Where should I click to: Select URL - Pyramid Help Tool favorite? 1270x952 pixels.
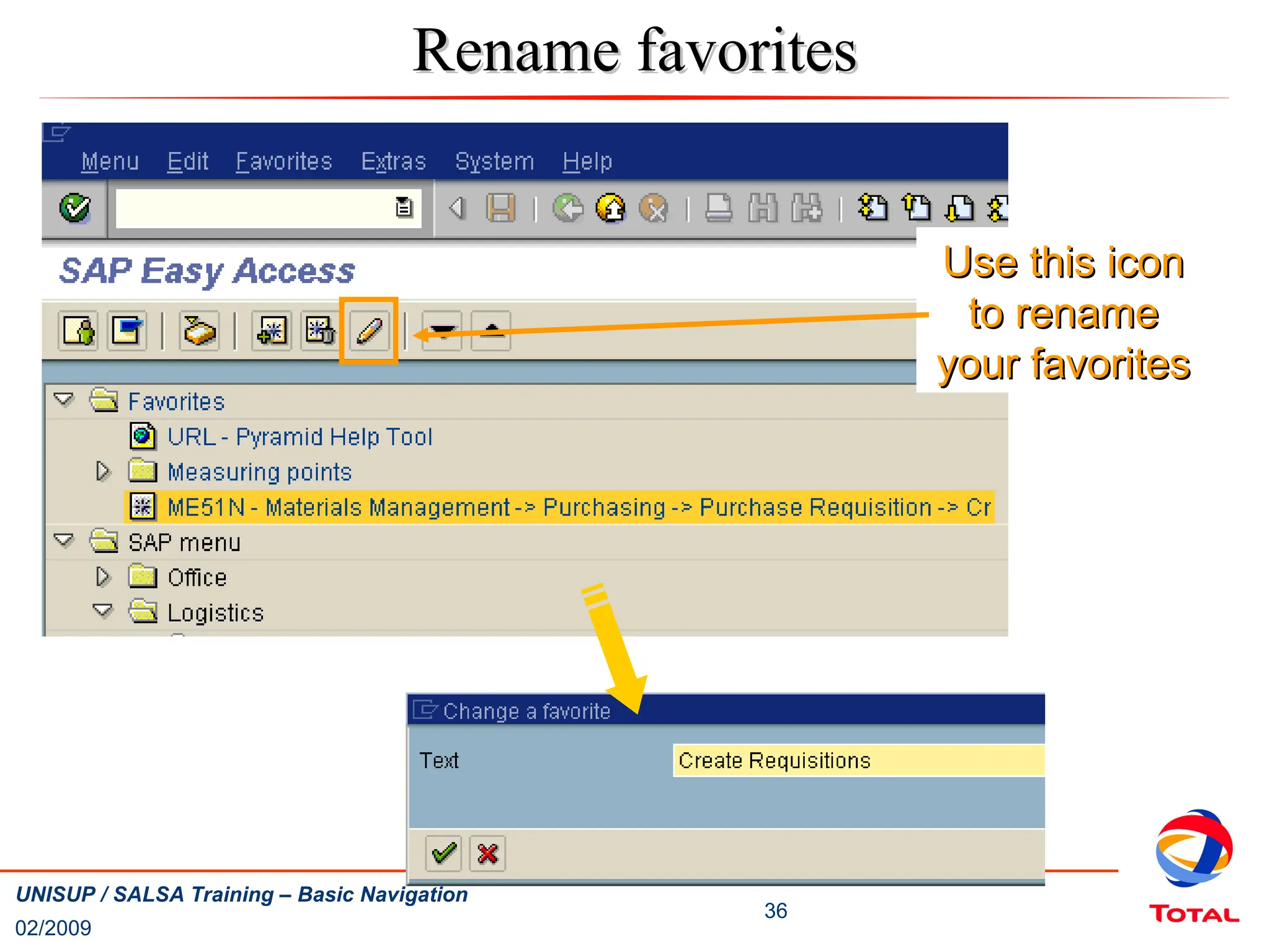[300, 437]
